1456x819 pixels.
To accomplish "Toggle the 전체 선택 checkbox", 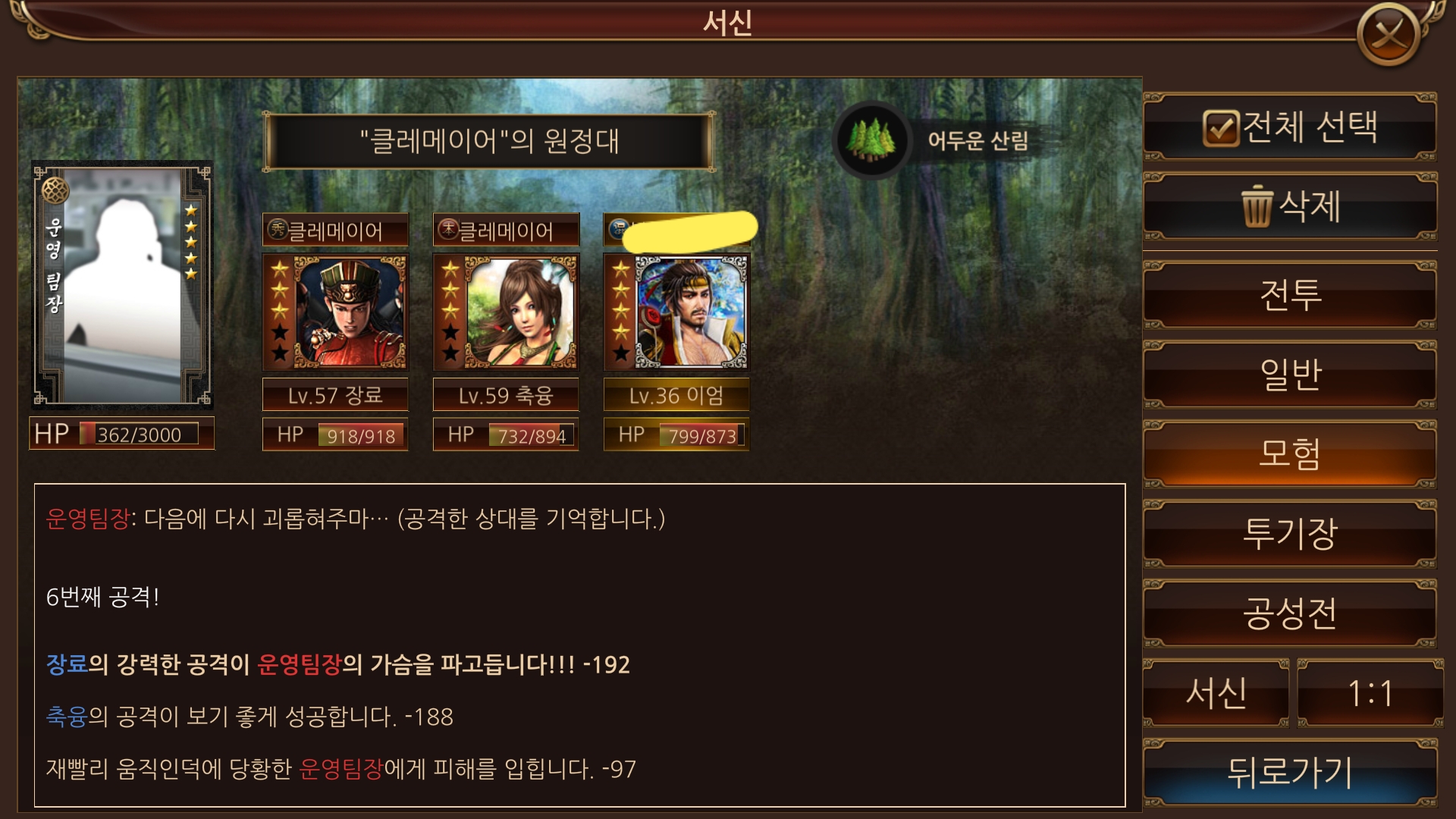I will point(1221,128).
